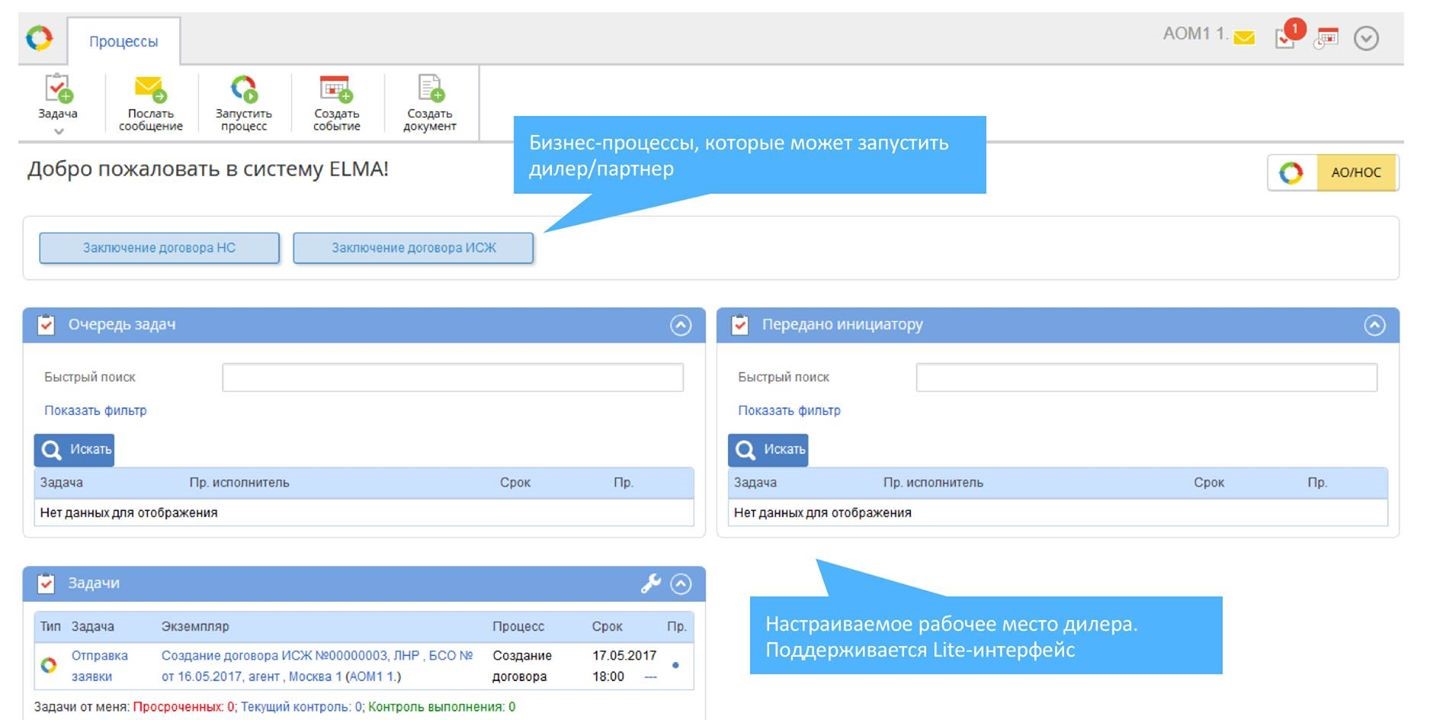The width and height of the screenshot is (1430, 720).
Task: Click the Послать сообщение envelope icon
Action: (x=150, y=91)
